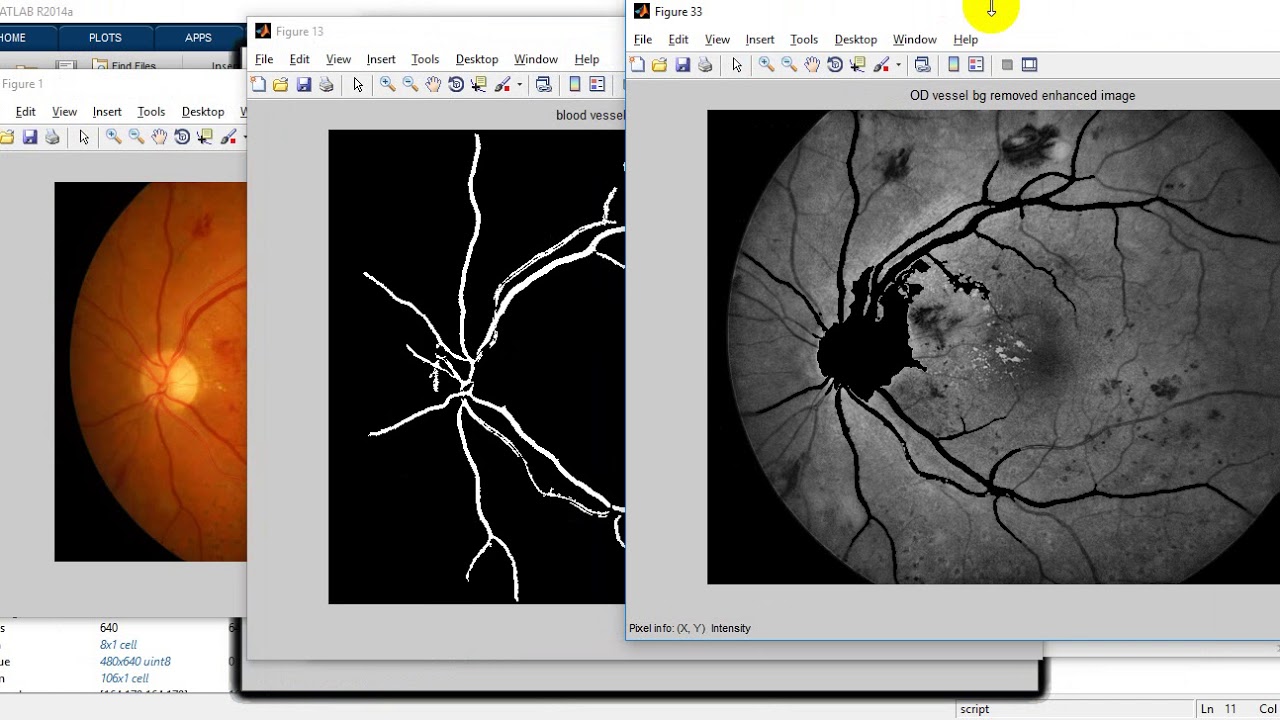
Task: Open Desktop menu in Figure 13
Action: click(x=477, y=60)
